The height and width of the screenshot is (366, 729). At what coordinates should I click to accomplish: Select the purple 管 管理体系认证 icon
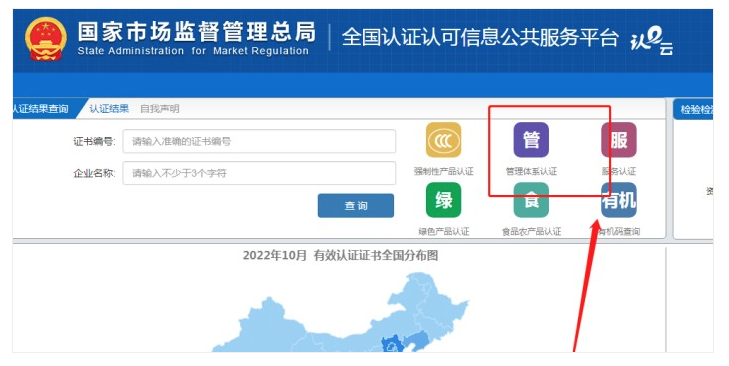point(531,140)
